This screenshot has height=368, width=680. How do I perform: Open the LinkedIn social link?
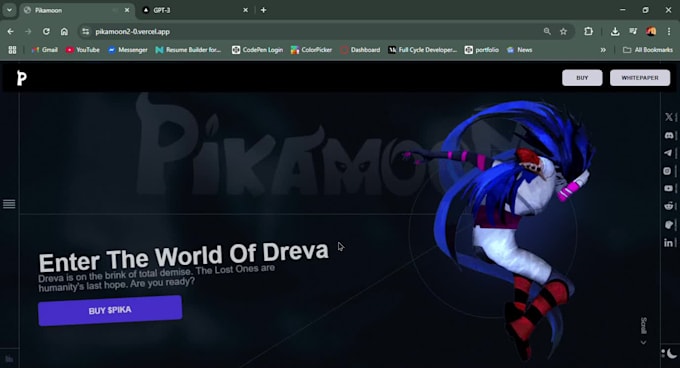(668, 243)
